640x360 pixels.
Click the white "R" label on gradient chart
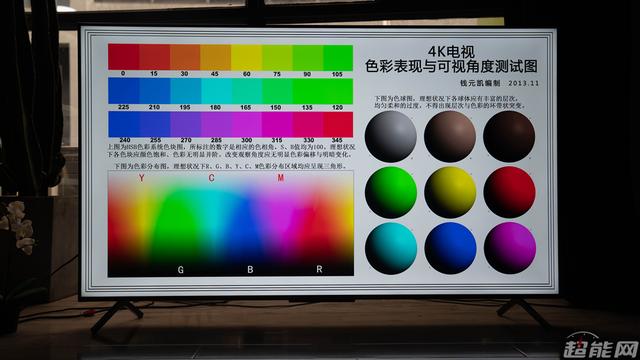click(319, 269)
